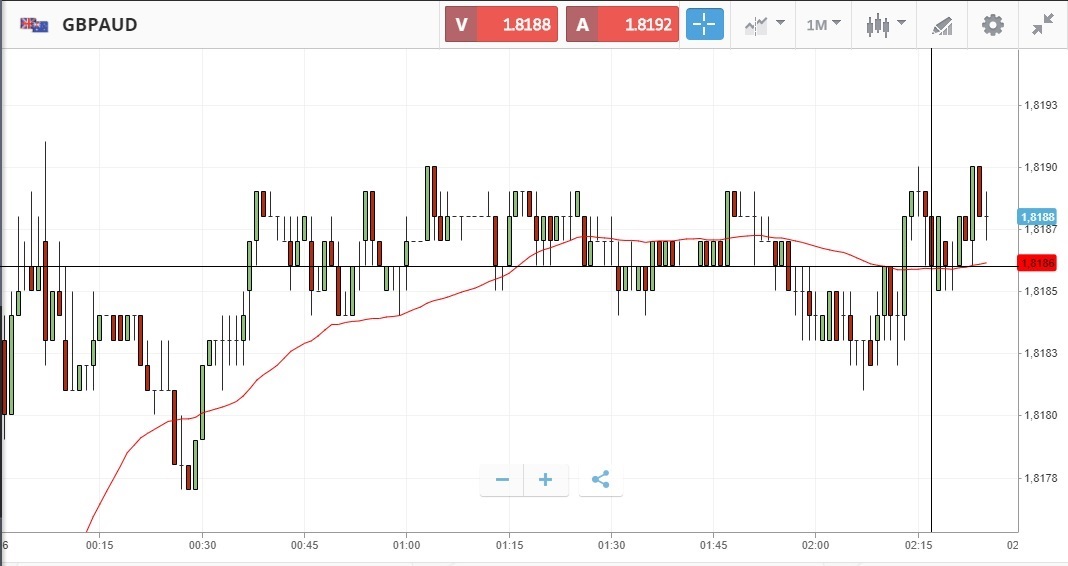This screenshot has width=1068, height=566.
Task: Expand the 1M timeframe dropdown
Action: click(824, 25)
